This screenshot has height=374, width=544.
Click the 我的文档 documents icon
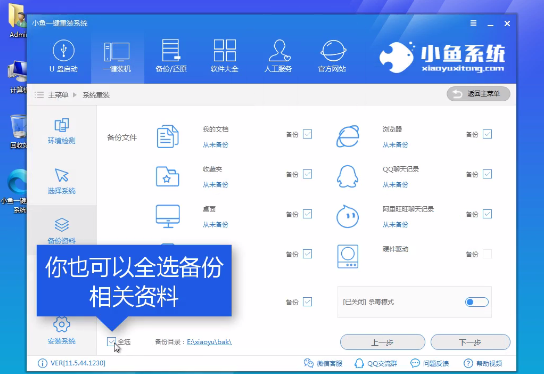point(168,137)
